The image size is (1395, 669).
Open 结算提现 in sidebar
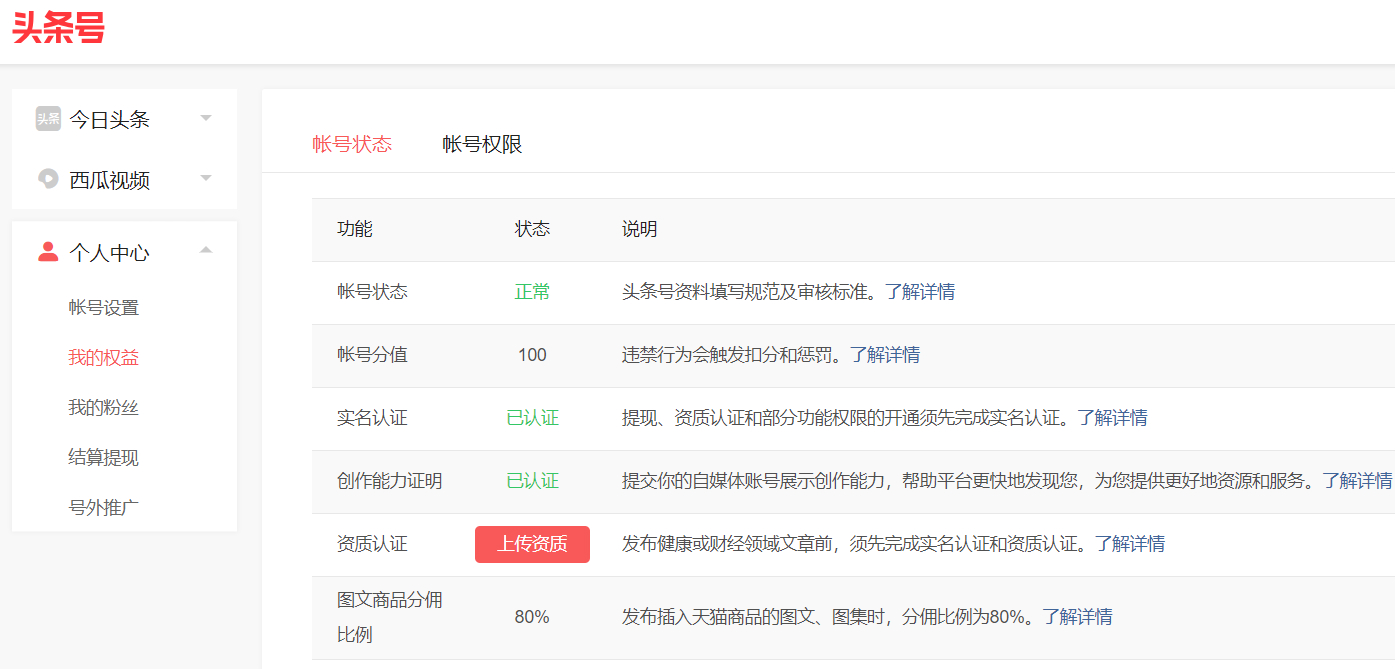(103, 458)
